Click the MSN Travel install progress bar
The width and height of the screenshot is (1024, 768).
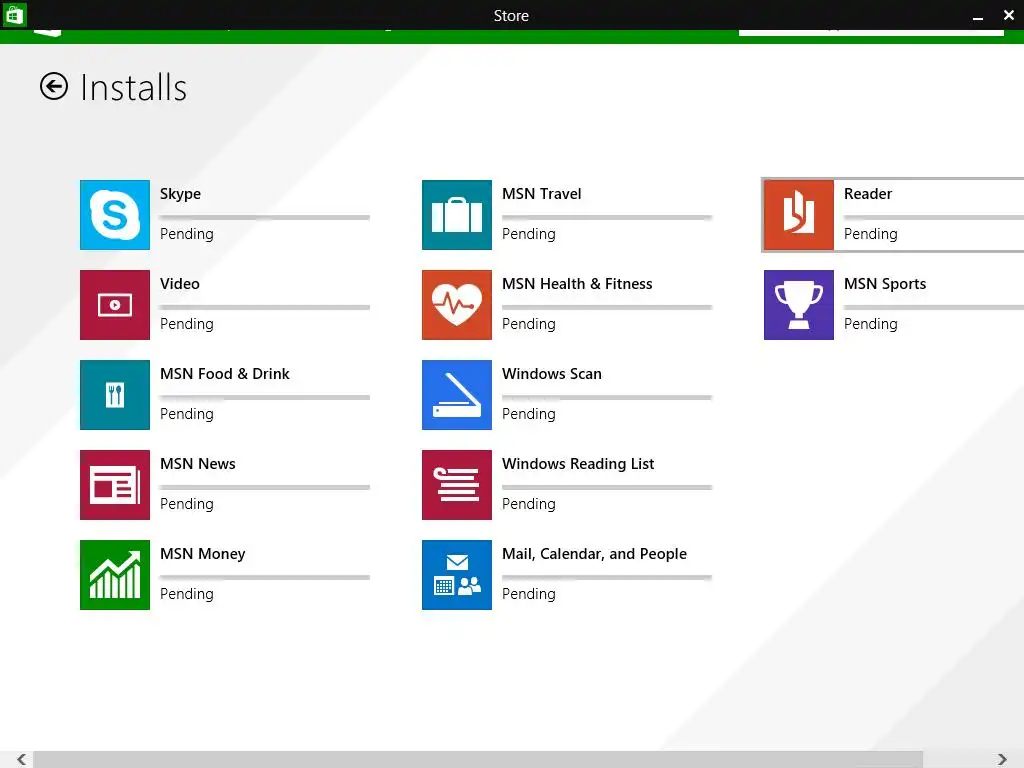click(607, 217)
